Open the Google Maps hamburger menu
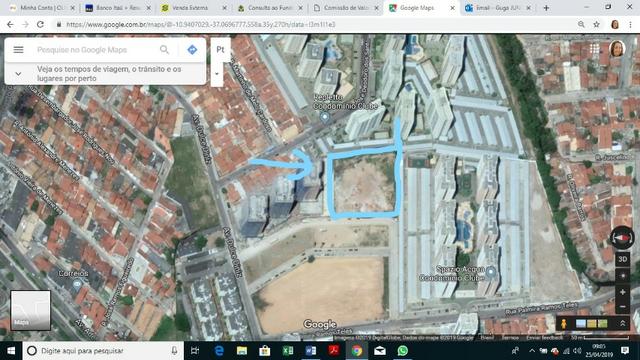The width and height of the screenshot is (640, 360). tap(18, 50)
